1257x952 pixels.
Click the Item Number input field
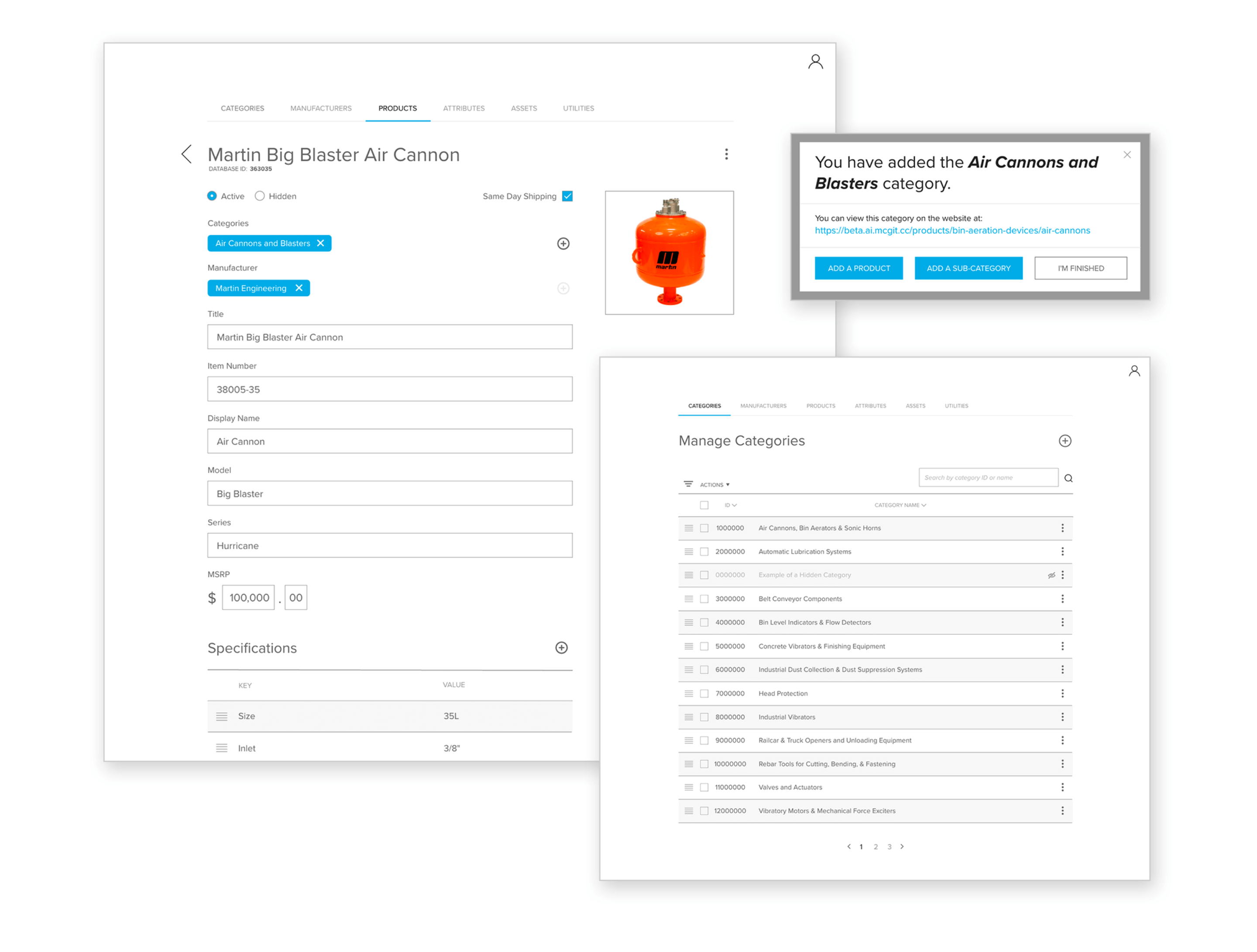click(x=390, y=389)
